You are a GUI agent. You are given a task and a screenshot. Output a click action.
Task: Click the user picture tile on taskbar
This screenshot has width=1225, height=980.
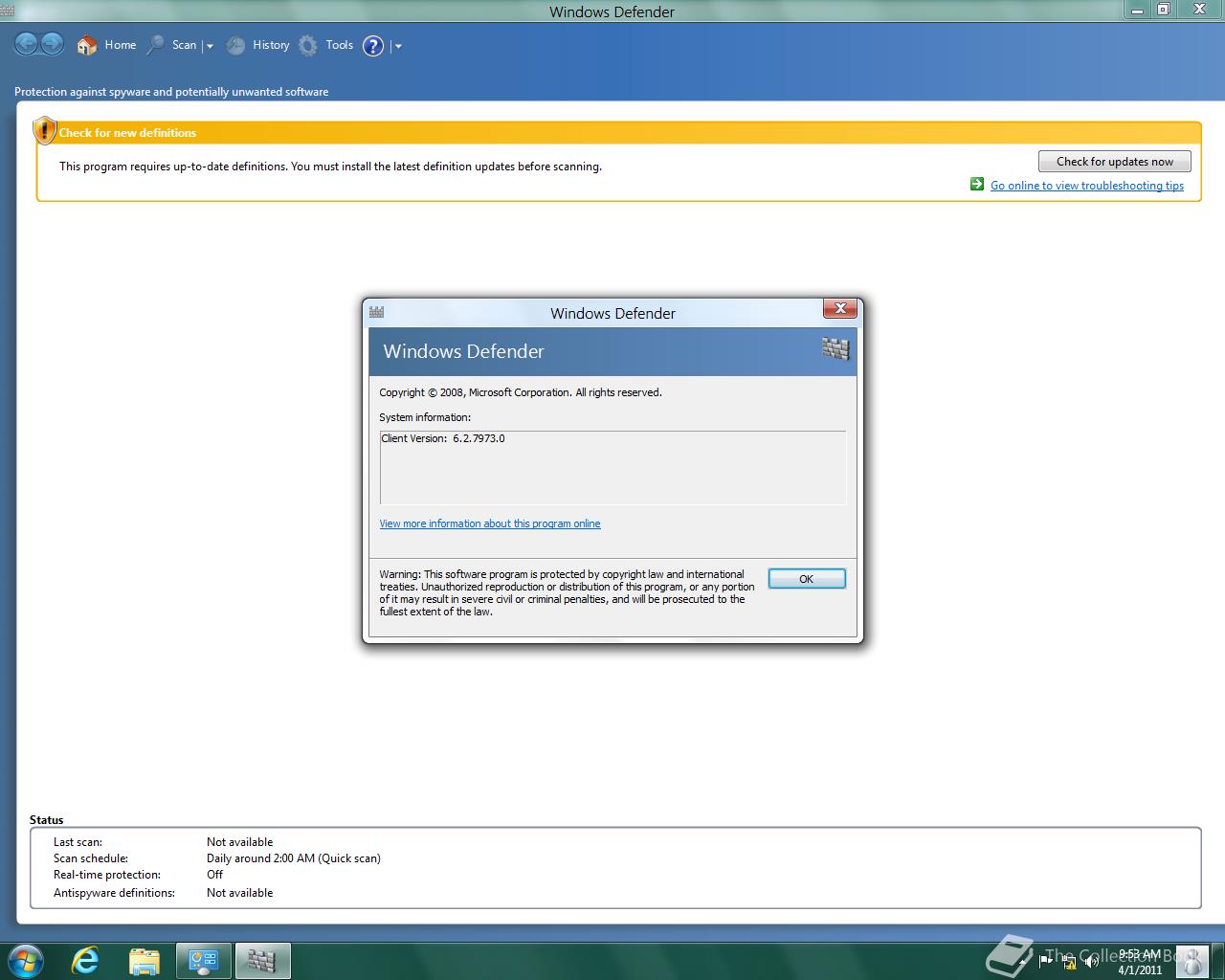(1192, 961)
